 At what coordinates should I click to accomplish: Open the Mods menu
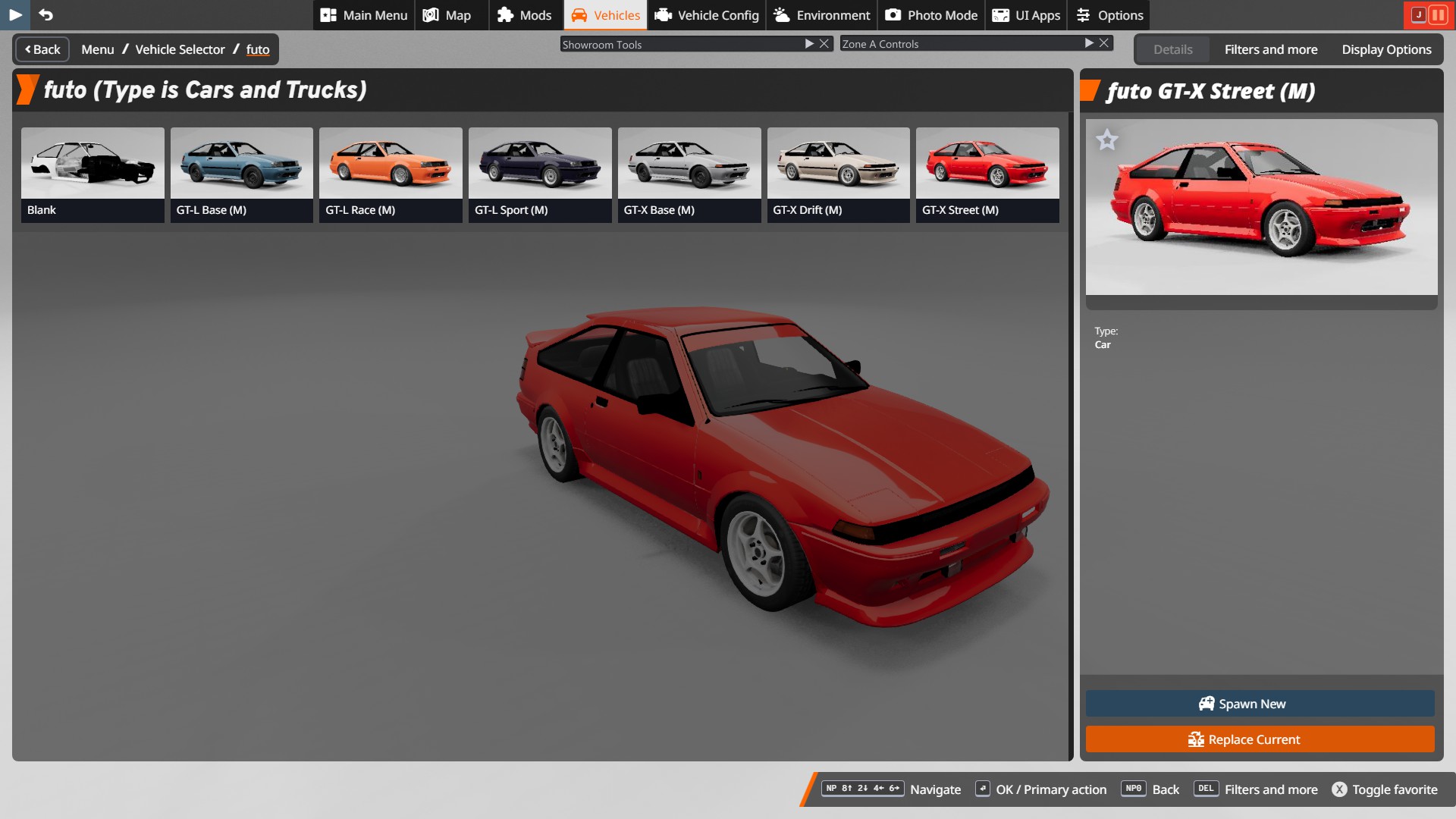(x=525, y=15)
